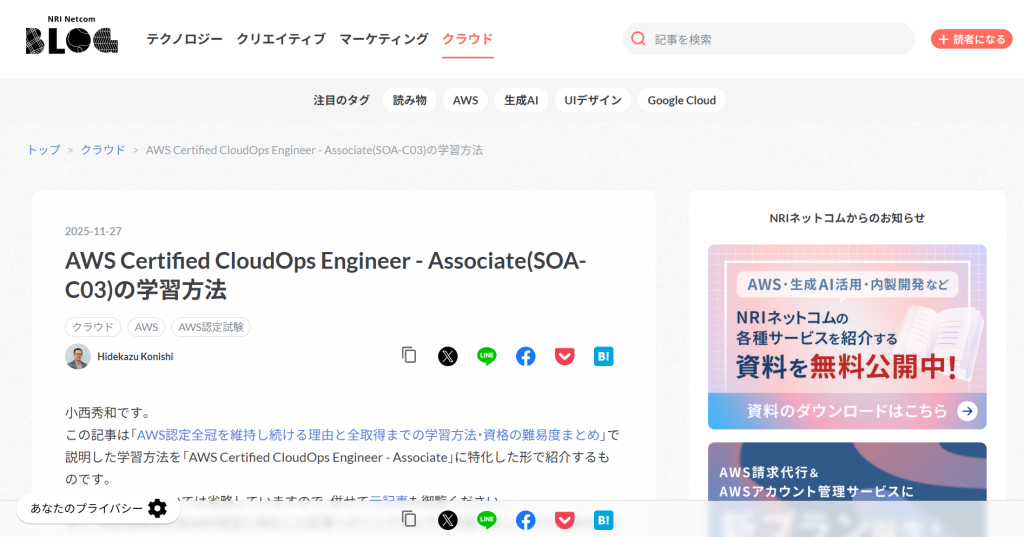
Task: LINE share icon in bottom sticky bar
Action: tap(487, 520)
